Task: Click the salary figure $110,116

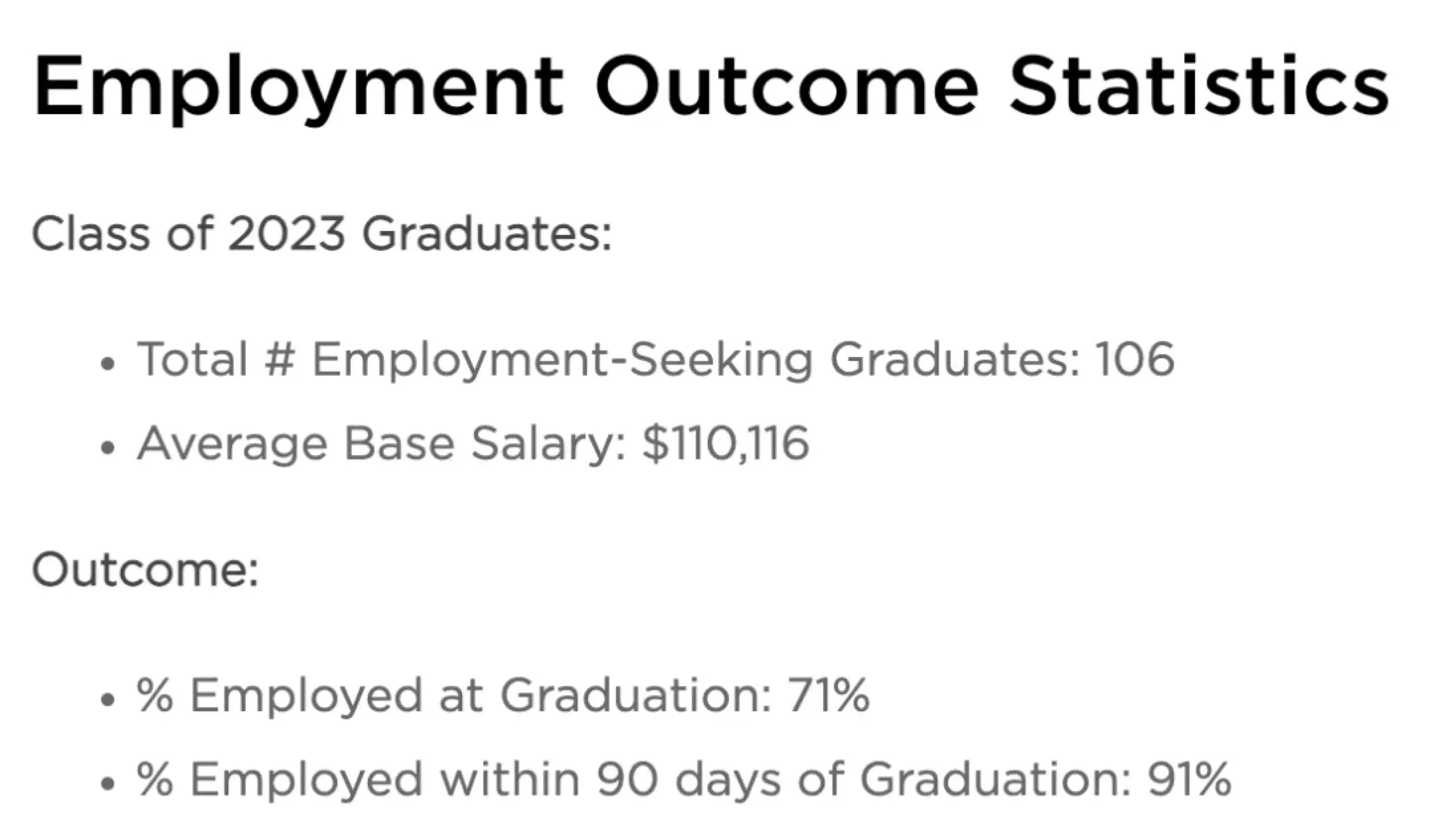Action: point(726,443)
